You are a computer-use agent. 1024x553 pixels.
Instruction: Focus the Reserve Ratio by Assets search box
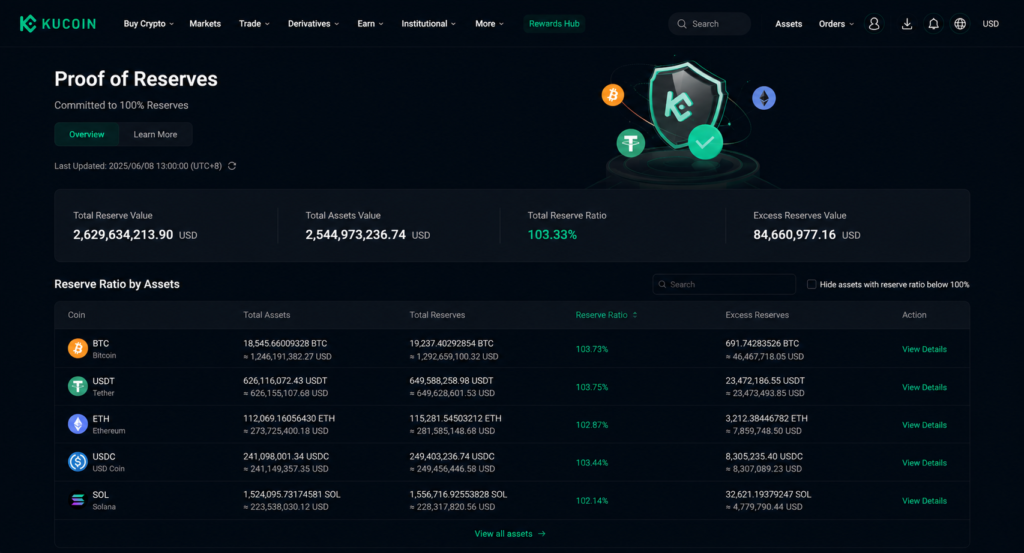click(724, 285)
